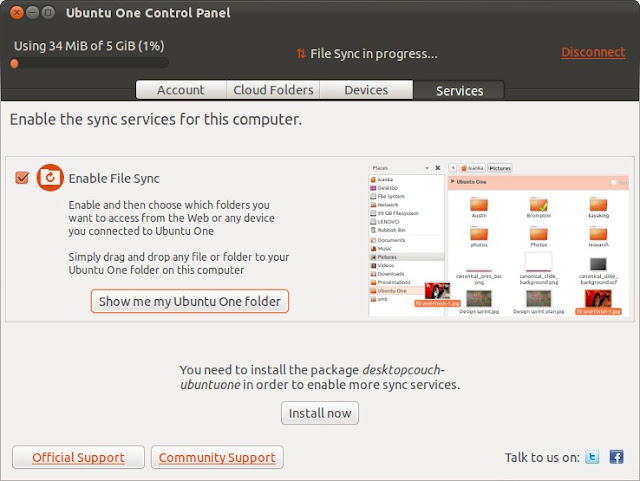Open the Cloud Folders tab

tap(273, 90)
